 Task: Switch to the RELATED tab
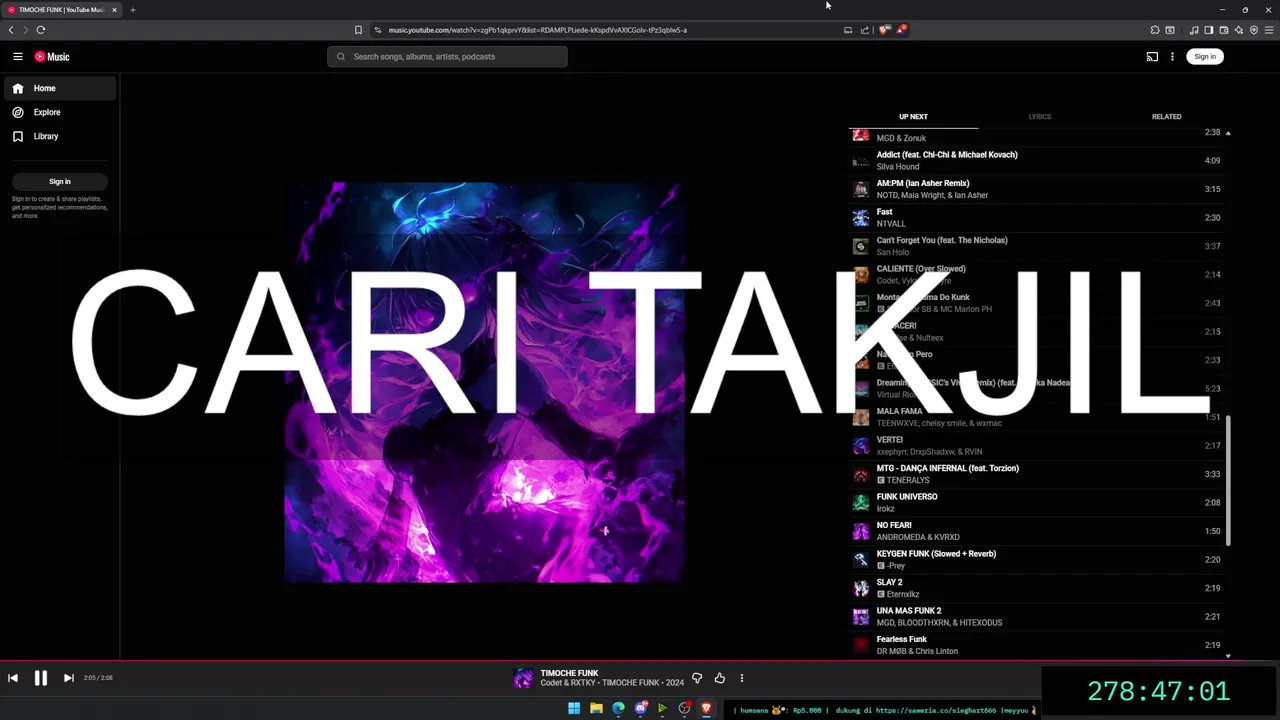1166,117
